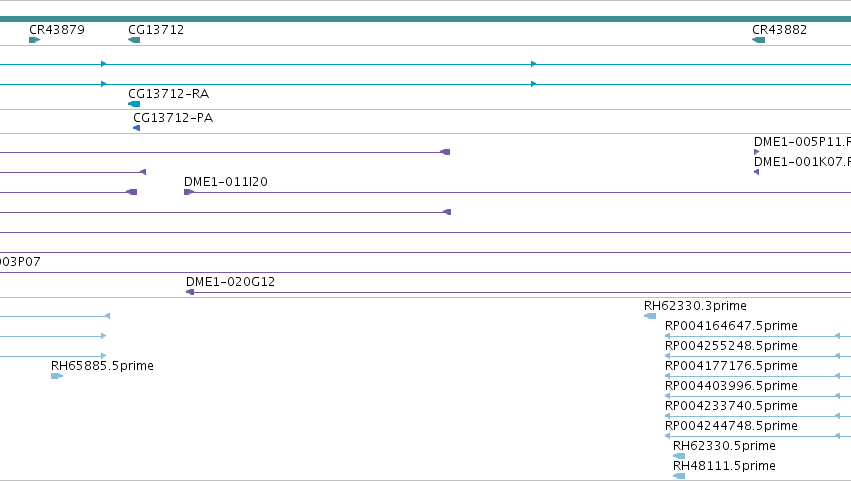This screenshot has width=851, height=481.
Task: Click the RP004403996.5prime label
Action: (732, 386)
